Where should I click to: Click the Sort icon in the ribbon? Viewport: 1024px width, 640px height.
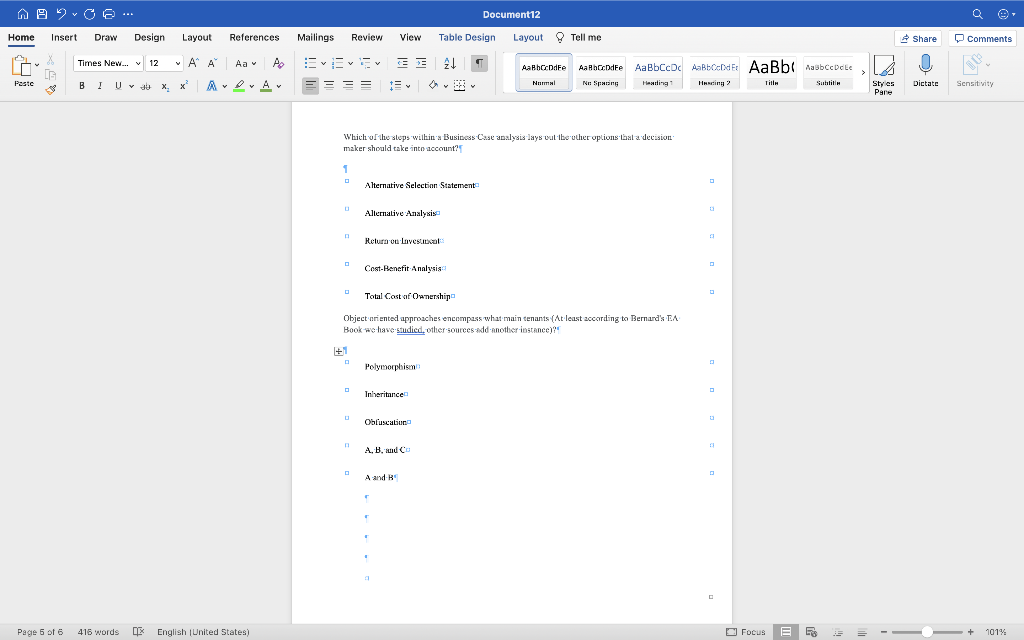[x=454, y=63]
